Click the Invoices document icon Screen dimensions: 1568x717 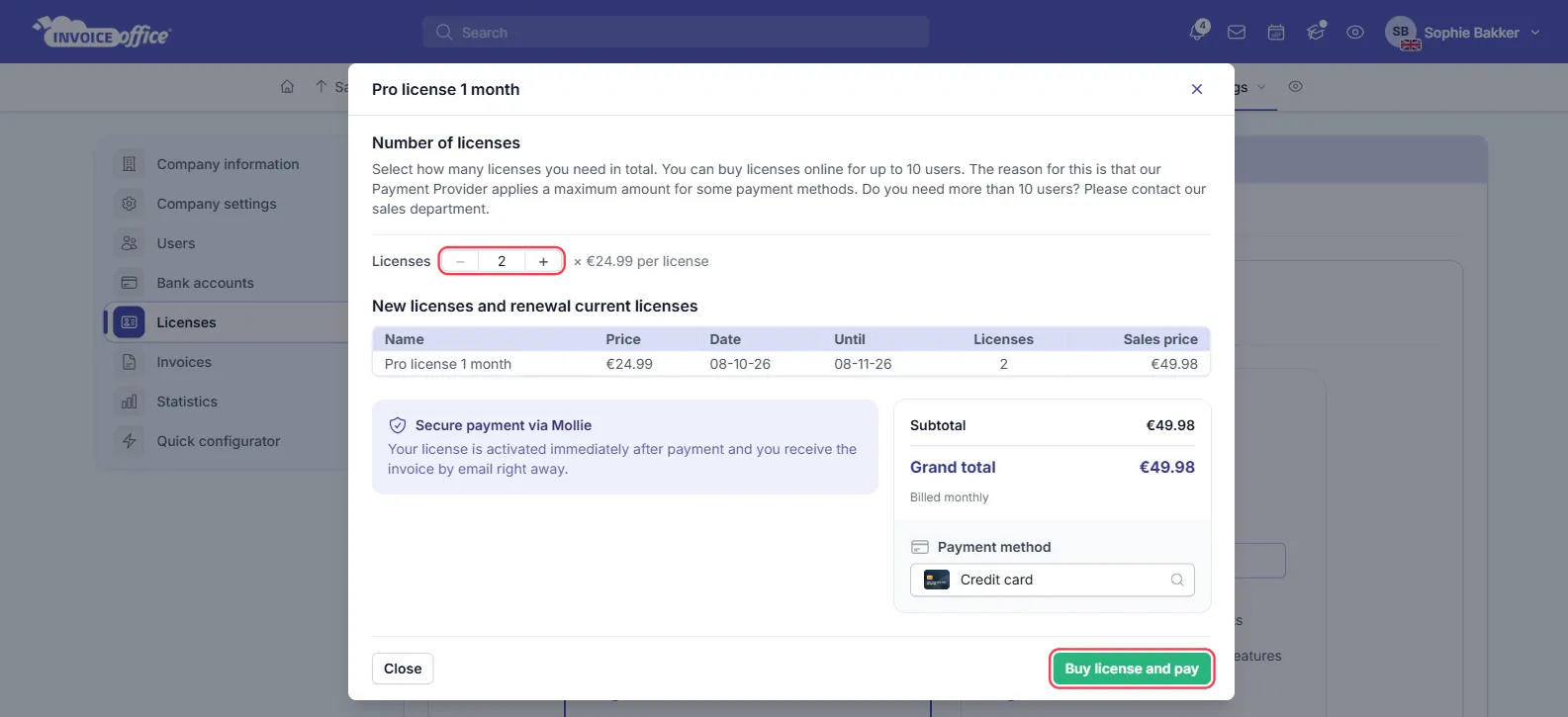[129, 362]
